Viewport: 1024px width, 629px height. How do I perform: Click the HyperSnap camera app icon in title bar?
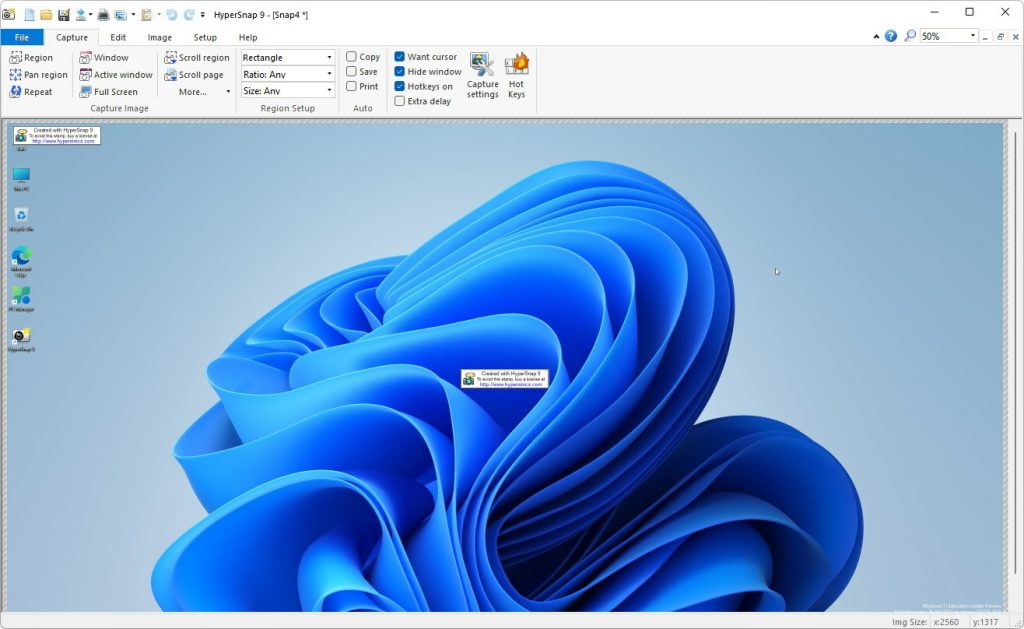(x=8, y=14)
